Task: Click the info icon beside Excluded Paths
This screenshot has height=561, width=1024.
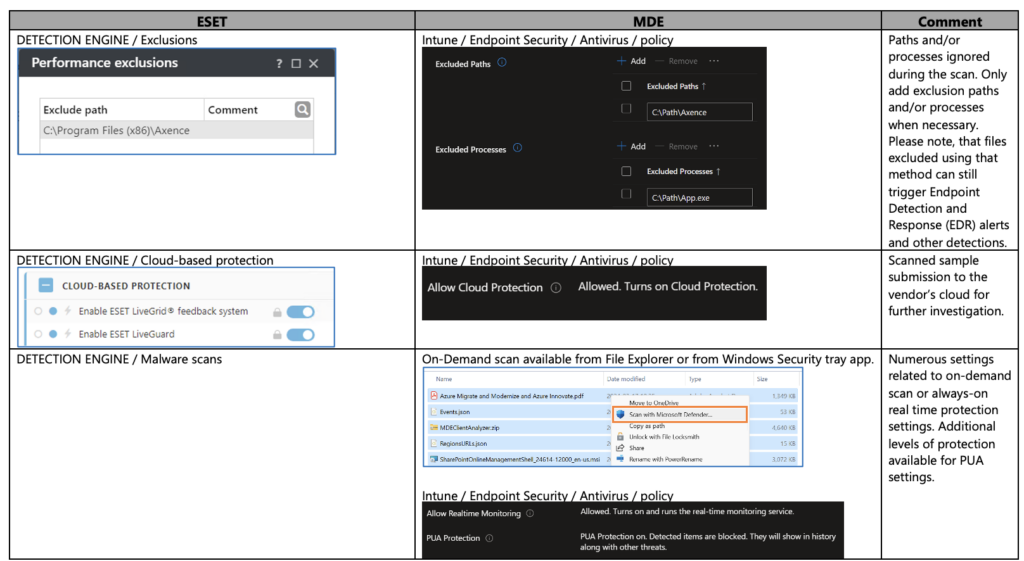Action: (x=502, y=62)
